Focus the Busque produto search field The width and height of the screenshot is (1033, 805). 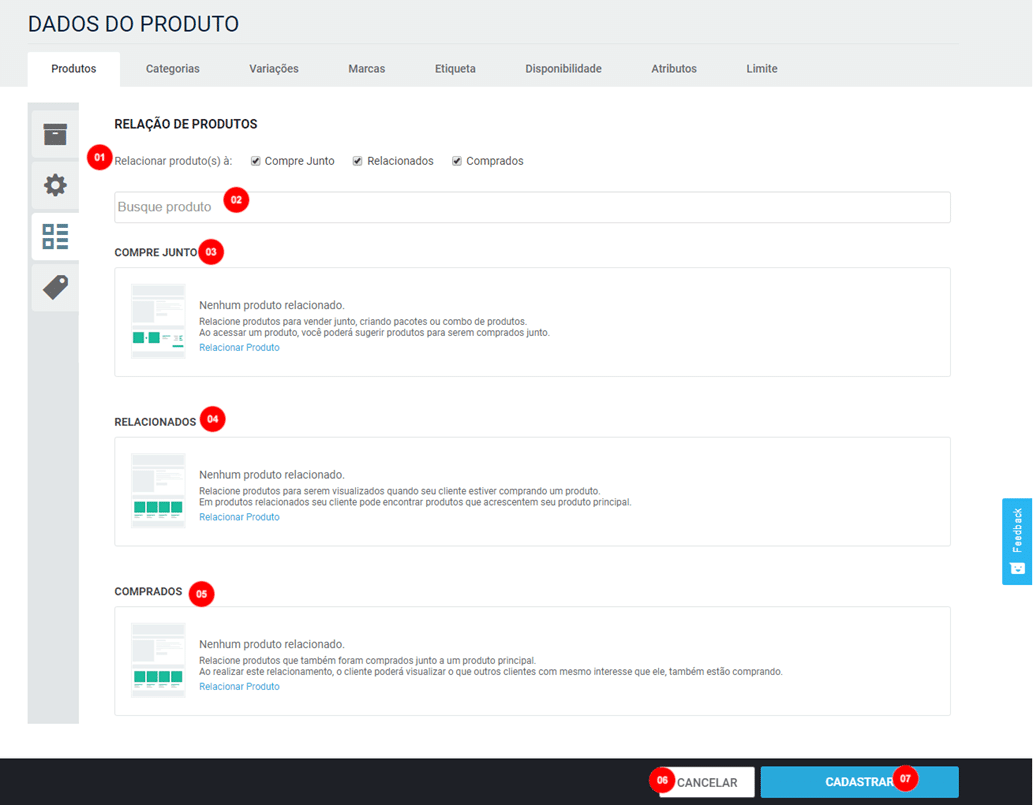[x=532, y=208]
